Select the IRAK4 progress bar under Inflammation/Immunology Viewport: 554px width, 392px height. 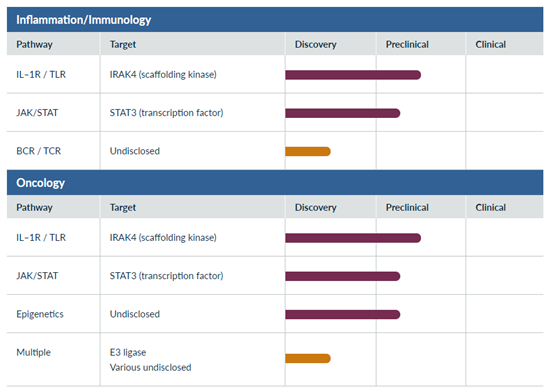coord(353,75)
